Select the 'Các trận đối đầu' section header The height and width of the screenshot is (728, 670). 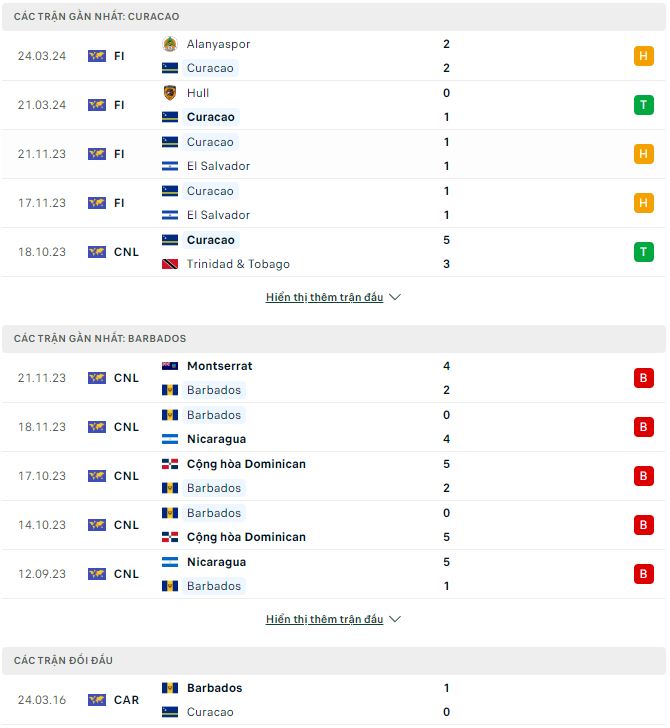[x=334, y=661]
